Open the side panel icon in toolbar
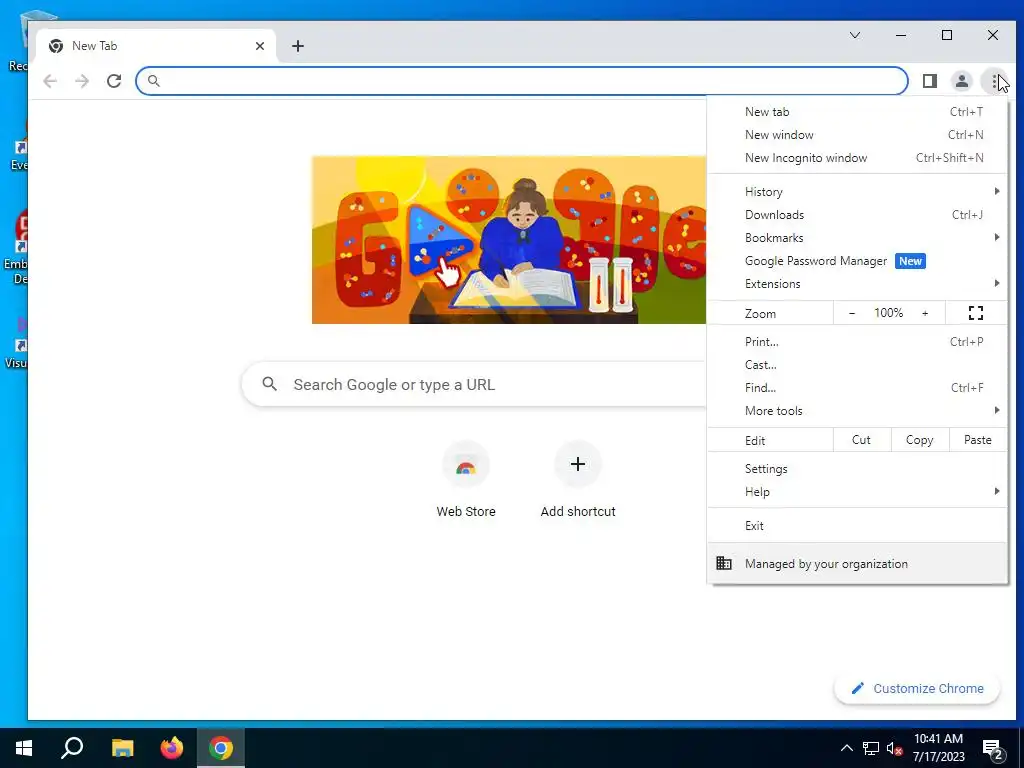The image size is (1024, 768). [x=929, y=81]
